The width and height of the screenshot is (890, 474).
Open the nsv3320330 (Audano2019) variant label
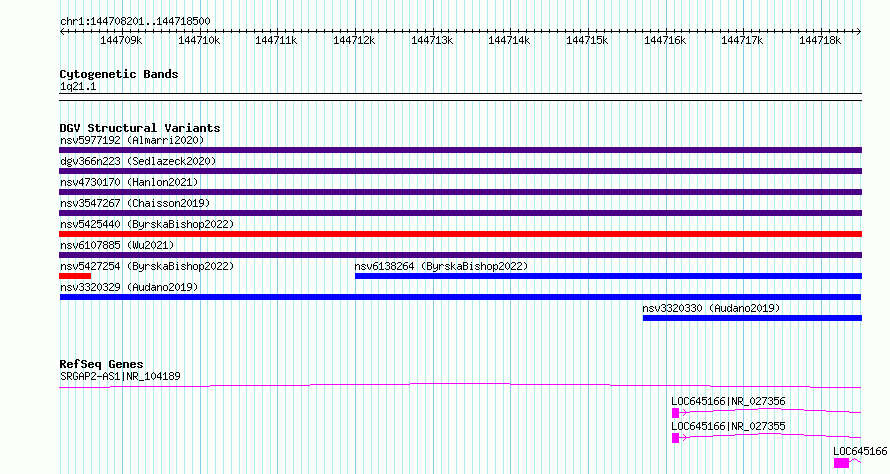(711, 308)
